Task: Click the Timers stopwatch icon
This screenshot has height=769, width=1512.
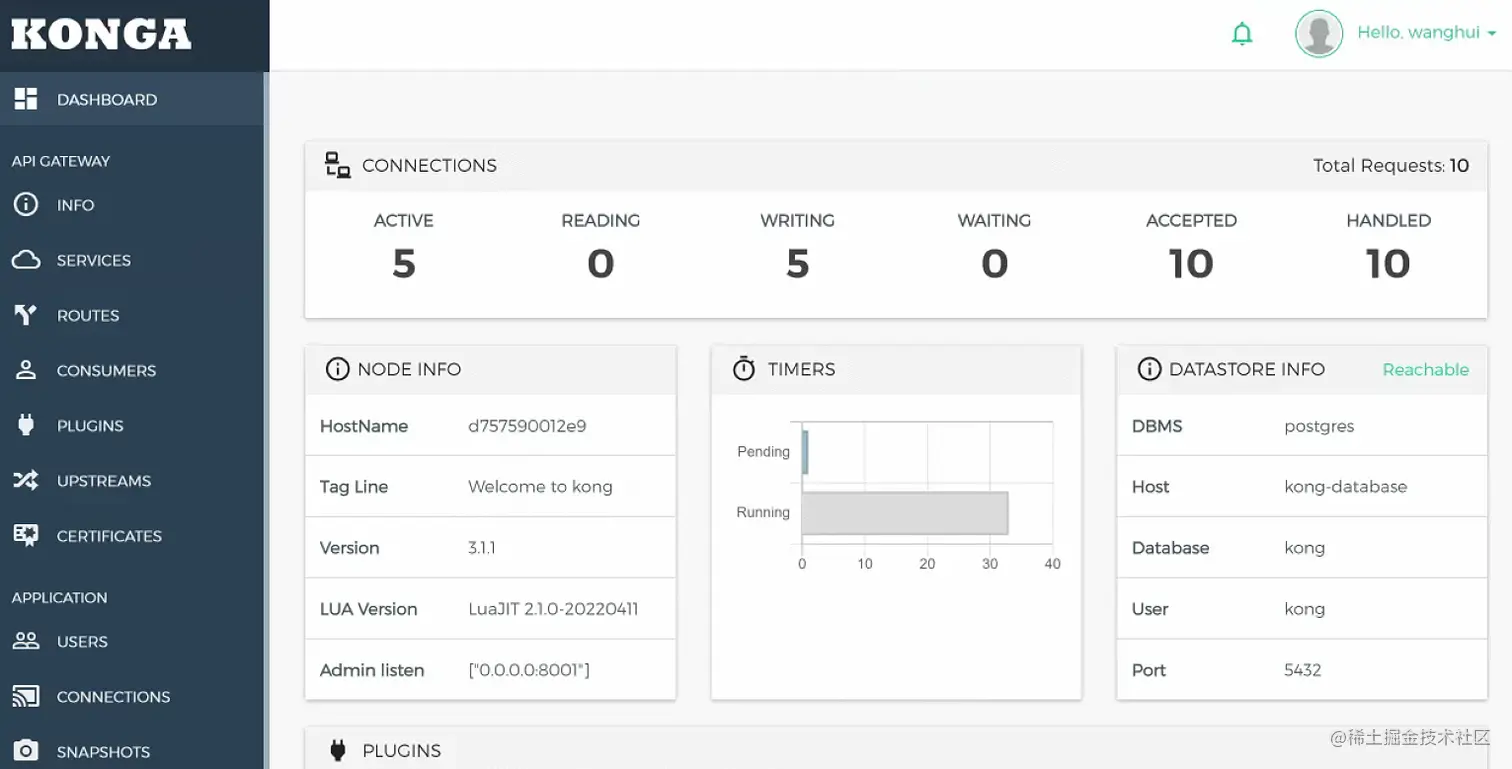Action: tap(744, 369)
